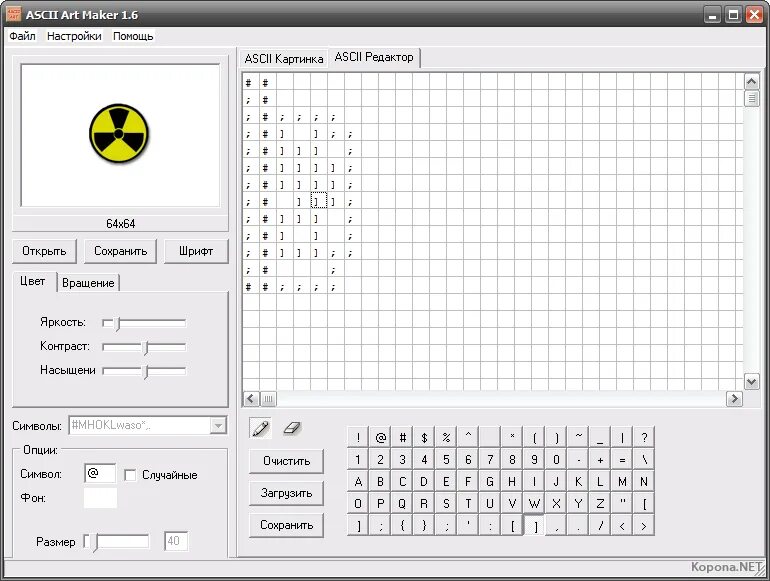Choose the ? character key
This screenshot has height=581, width=770.
(x=644, y=437)
